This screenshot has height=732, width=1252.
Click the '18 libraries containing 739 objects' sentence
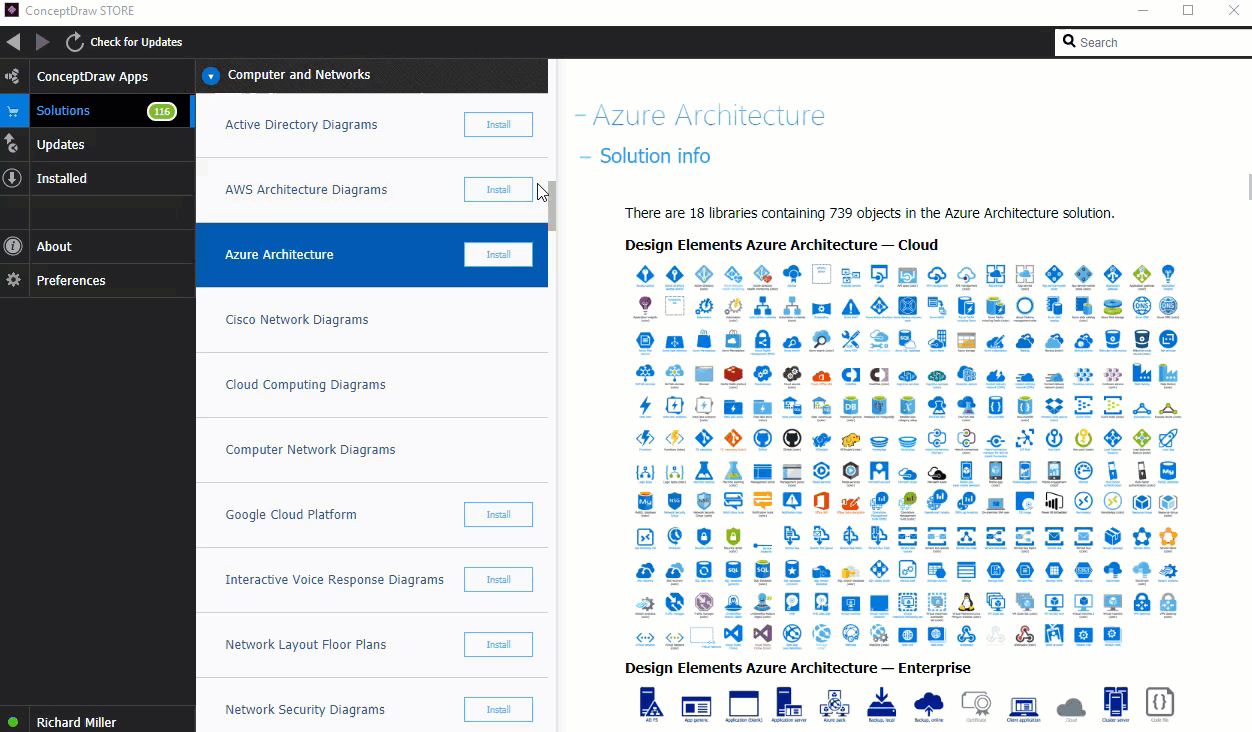tap(870, 213)
